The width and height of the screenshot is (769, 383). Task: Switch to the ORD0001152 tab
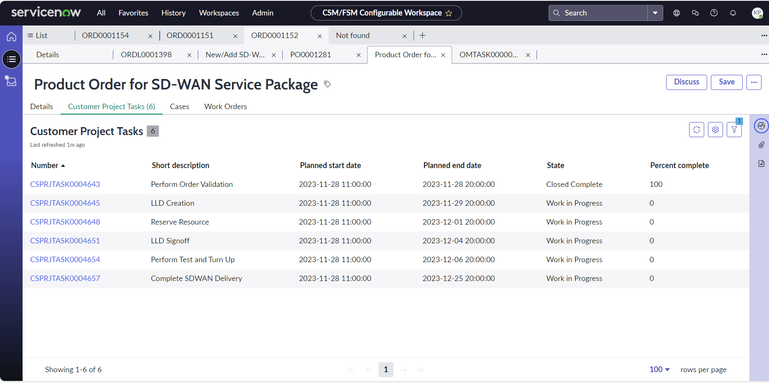click(275, 35)
